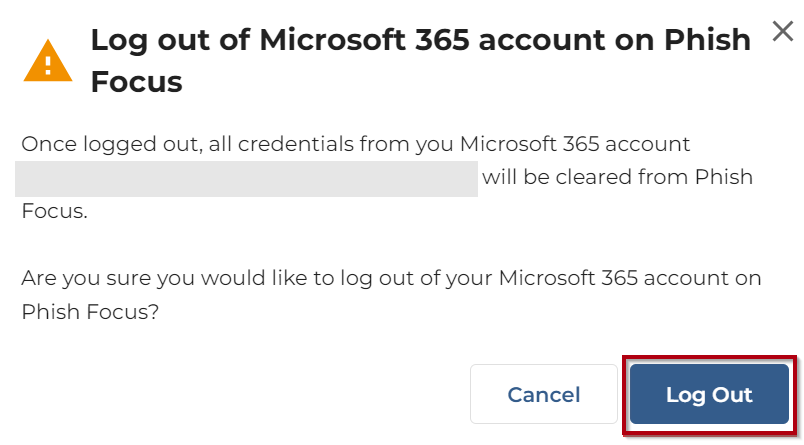This screenshot has height=445, width=804.
Task: Click the orange warning triangle icon
Action: pyautogui.click(x=48, y=62)
